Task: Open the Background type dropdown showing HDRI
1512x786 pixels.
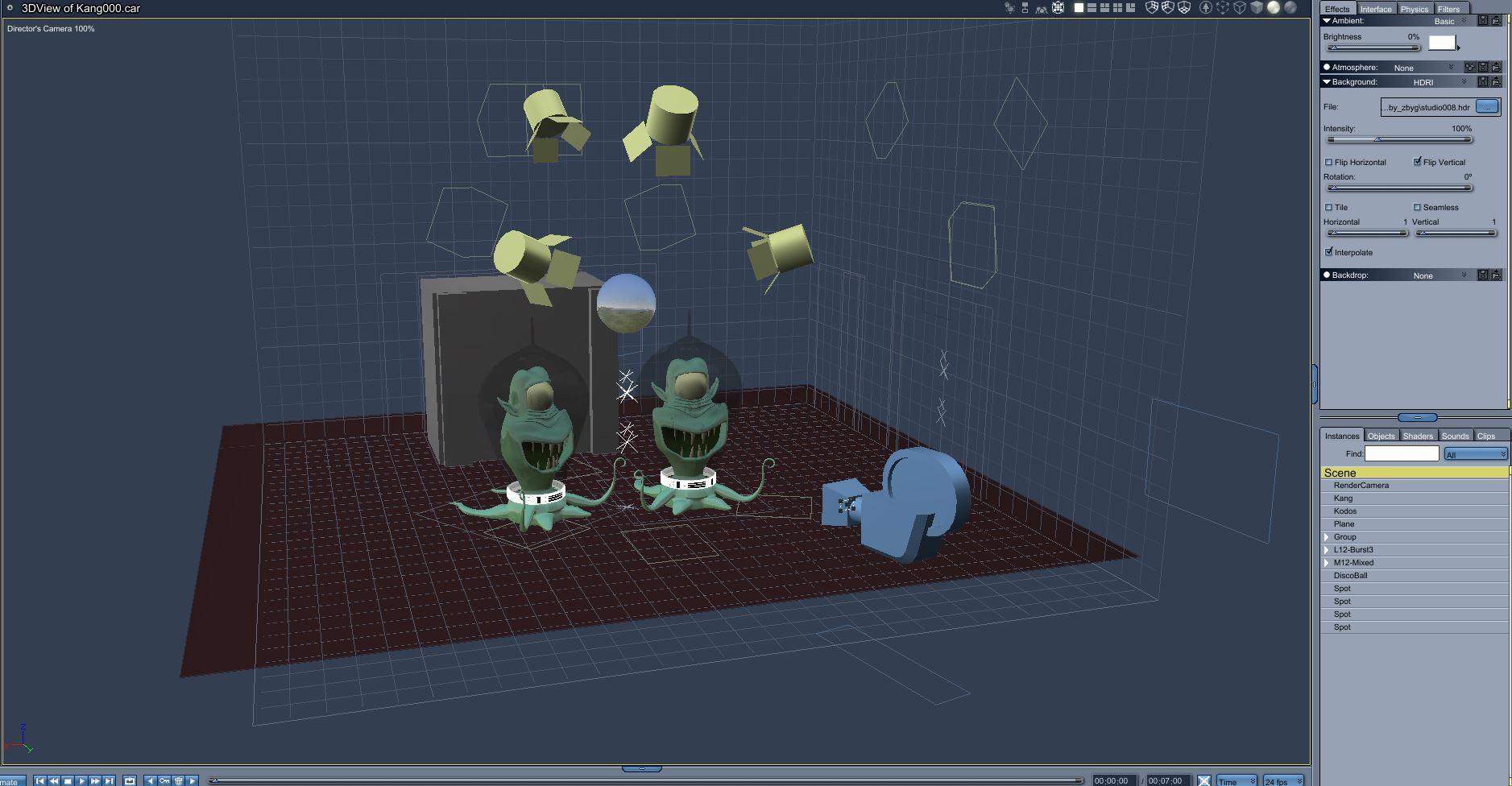Action: (x=1440, y=82)
